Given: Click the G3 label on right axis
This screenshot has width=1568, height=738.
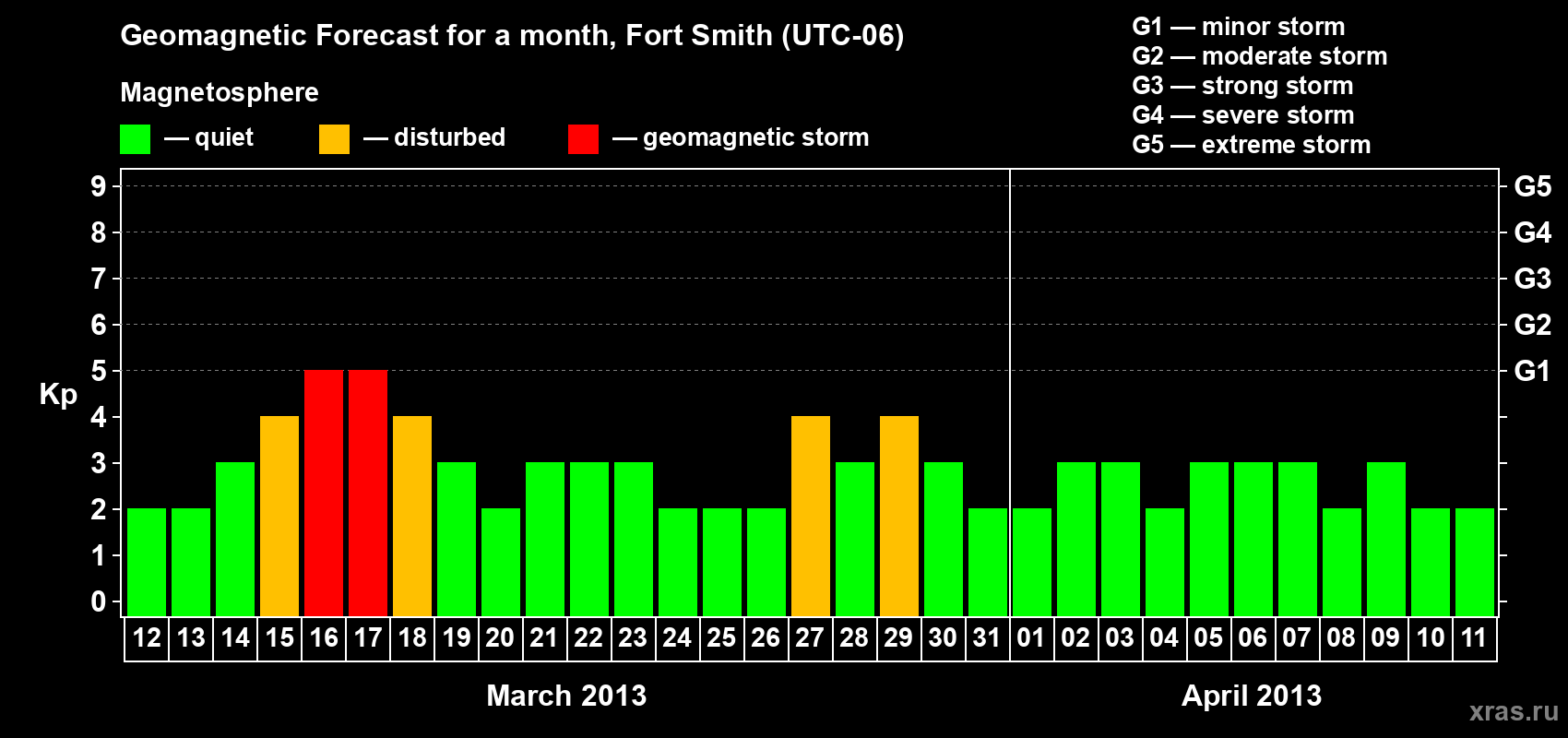Looking at the screenshot, I should 1533,279.
